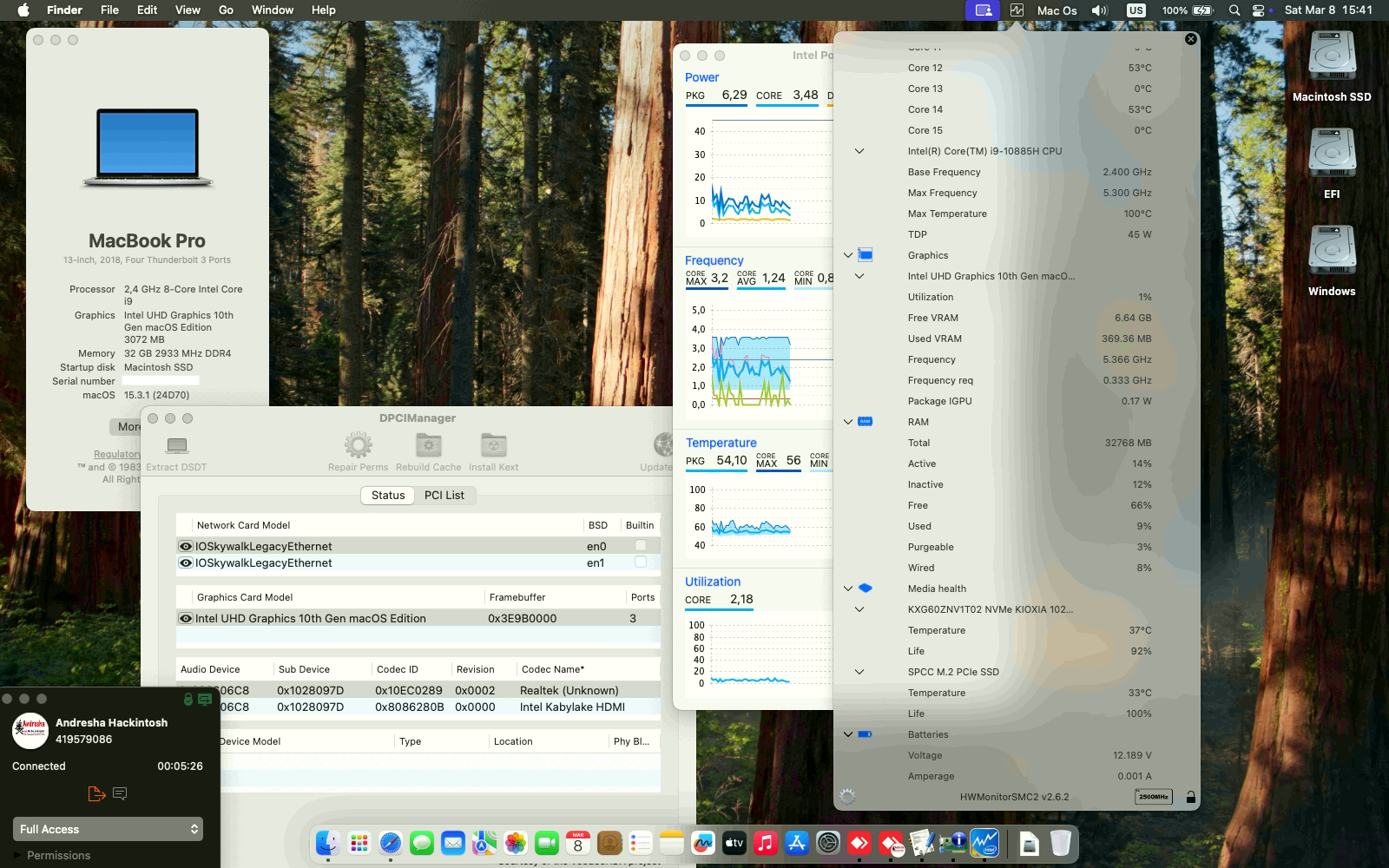Image resolution: width=1389 pixels, height=868 pixels.
Task: Click the sensor graph icon in the menu bar
Action: [1017, 10]
